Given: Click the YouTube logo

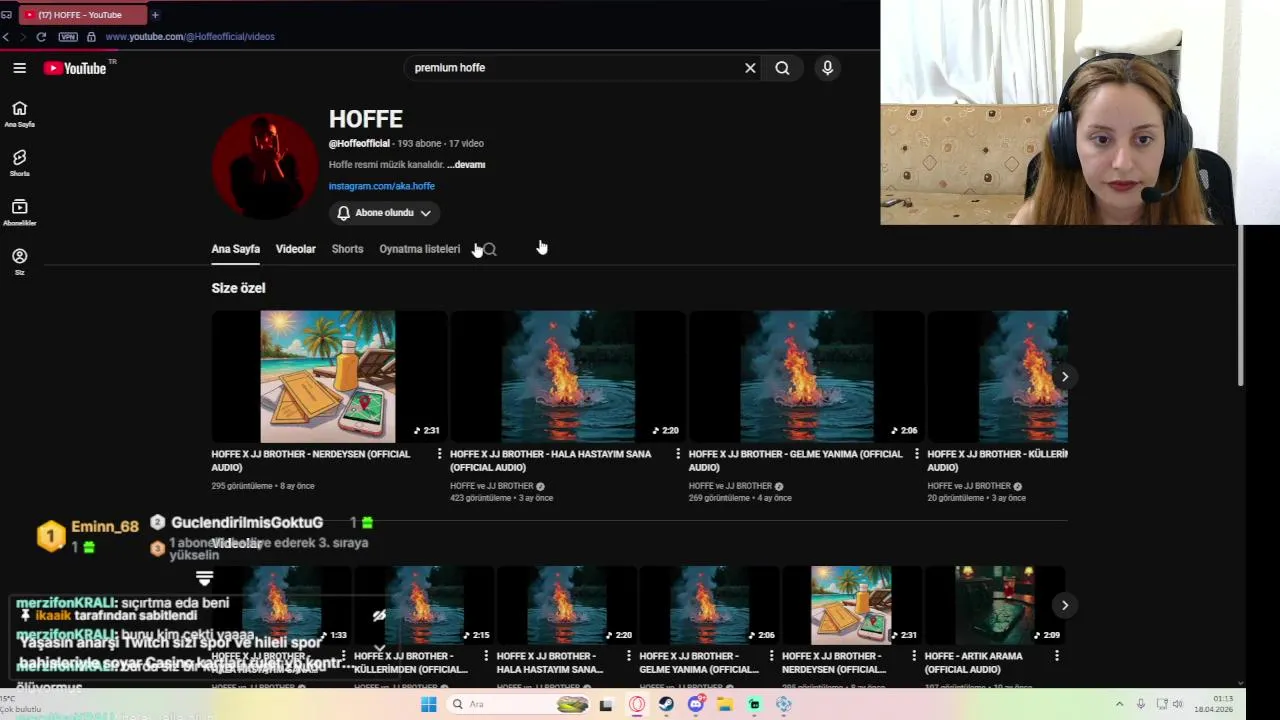Looking at the screenshot, I should point(75,68).
